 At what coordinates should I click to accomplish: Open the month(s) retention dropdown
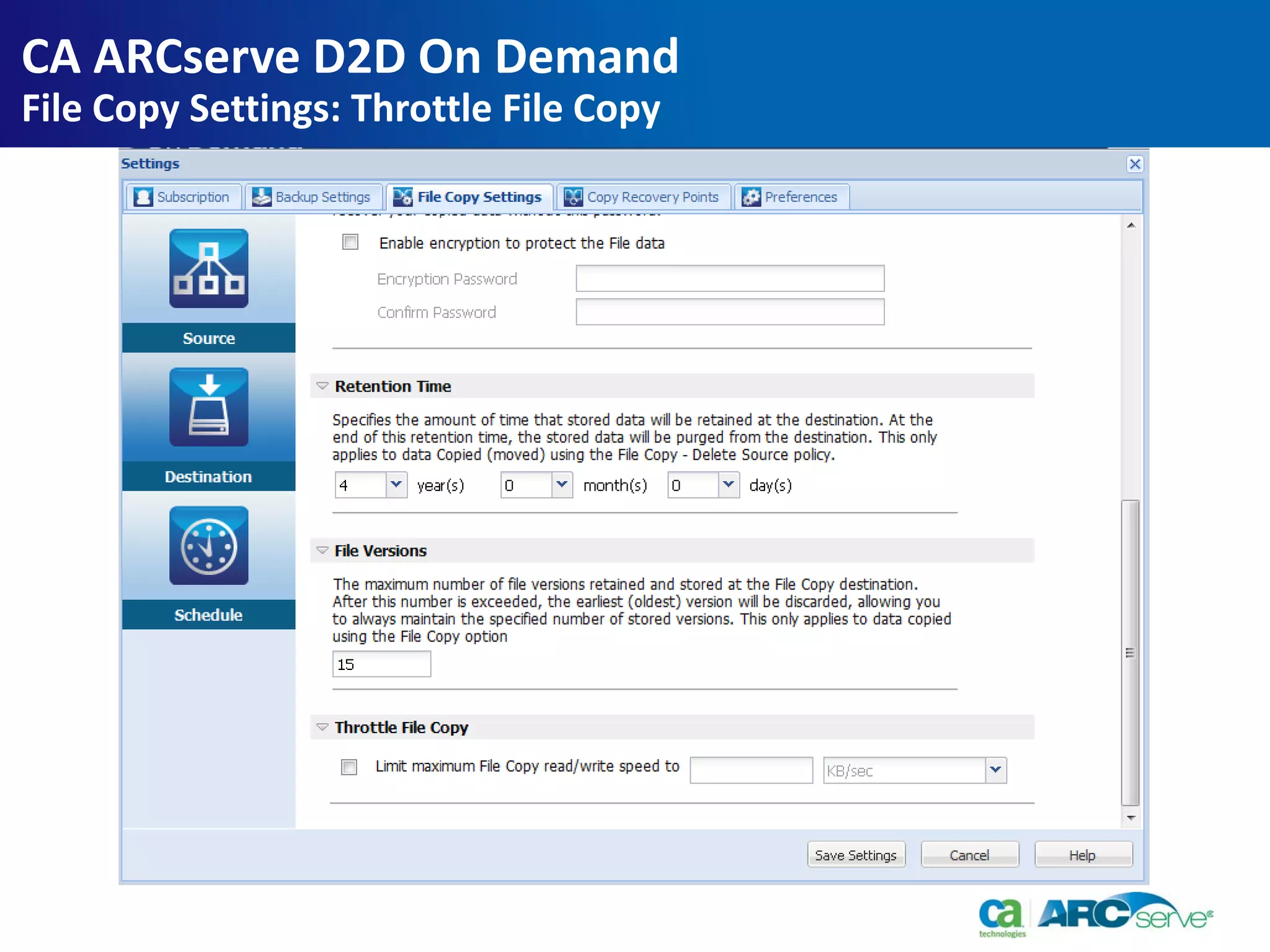[562, 485]
